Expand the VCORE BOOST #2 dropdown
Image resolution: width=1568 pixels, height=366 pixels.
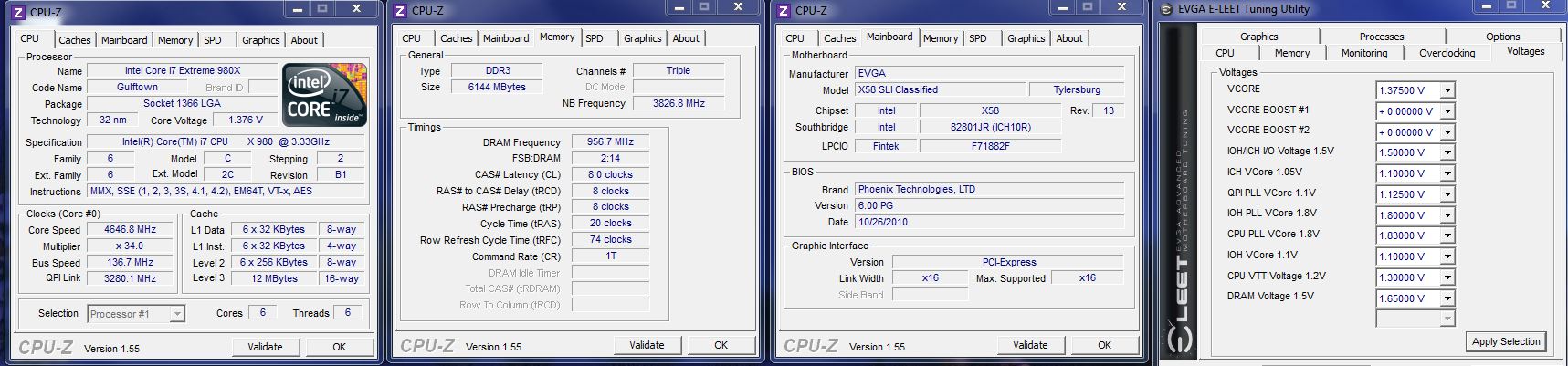click(x=1447, y=132)
